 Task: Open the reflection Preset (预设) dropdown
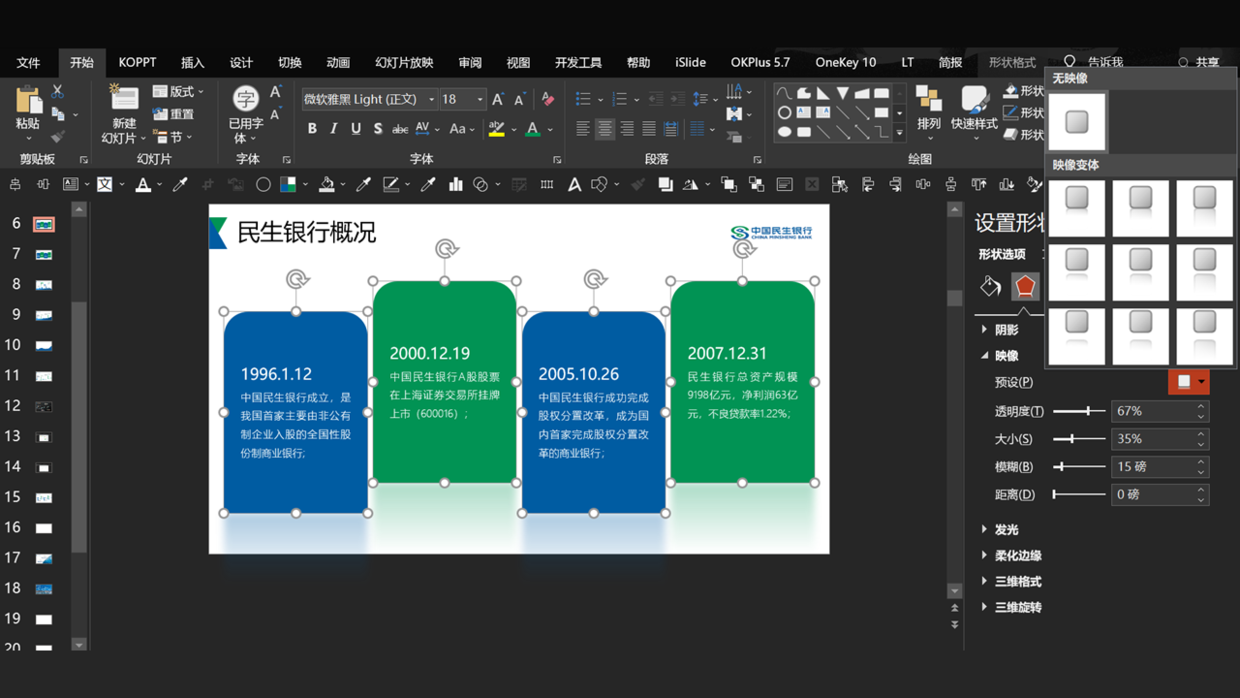click(1188, 382)
